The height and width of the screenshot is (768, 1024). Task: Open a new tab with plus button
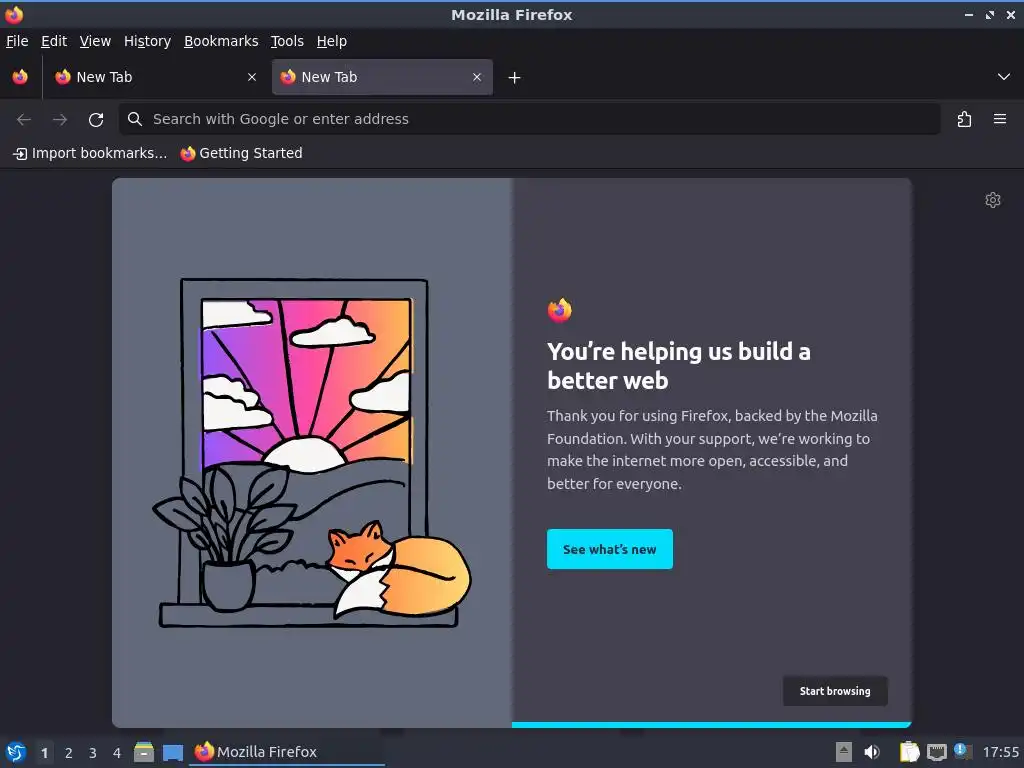pos(515,78)
